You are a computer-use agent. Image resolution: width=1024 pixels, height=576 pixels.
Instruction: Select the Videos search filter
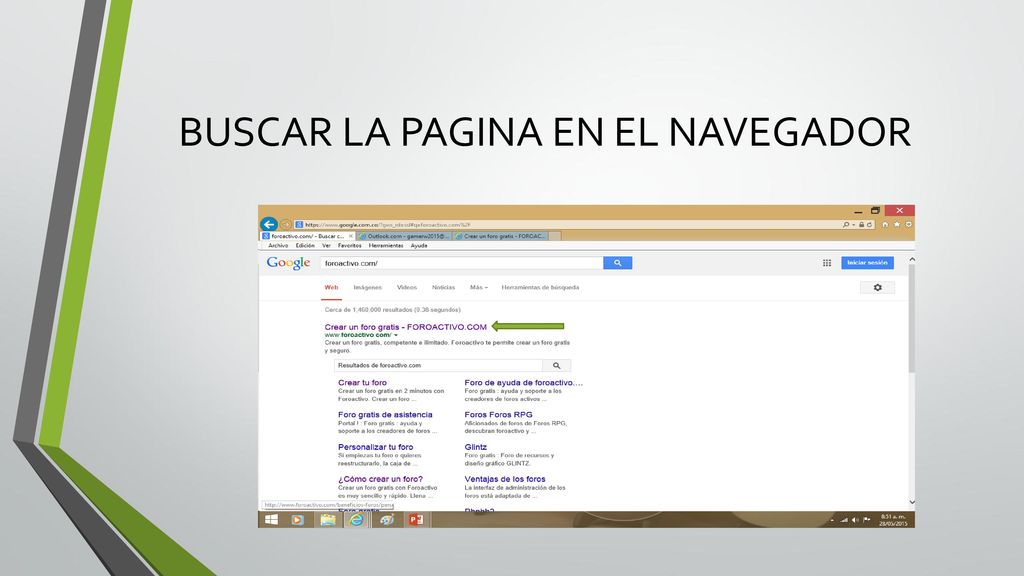click(x=407, y=287)
